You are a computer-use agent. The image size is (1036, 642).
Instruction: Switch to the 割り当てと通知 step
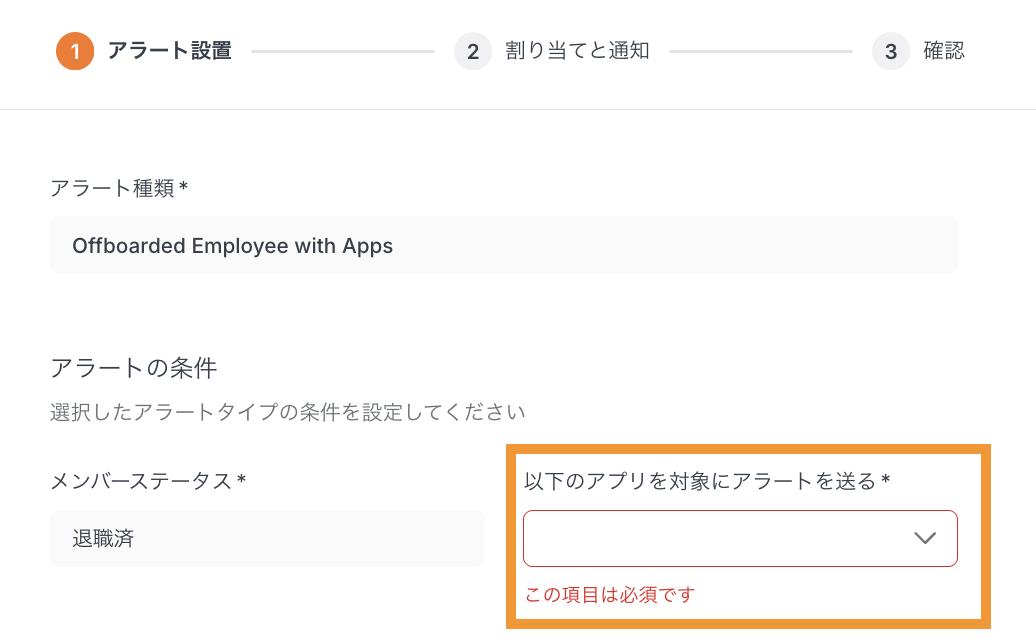click(x=577, y=51)
